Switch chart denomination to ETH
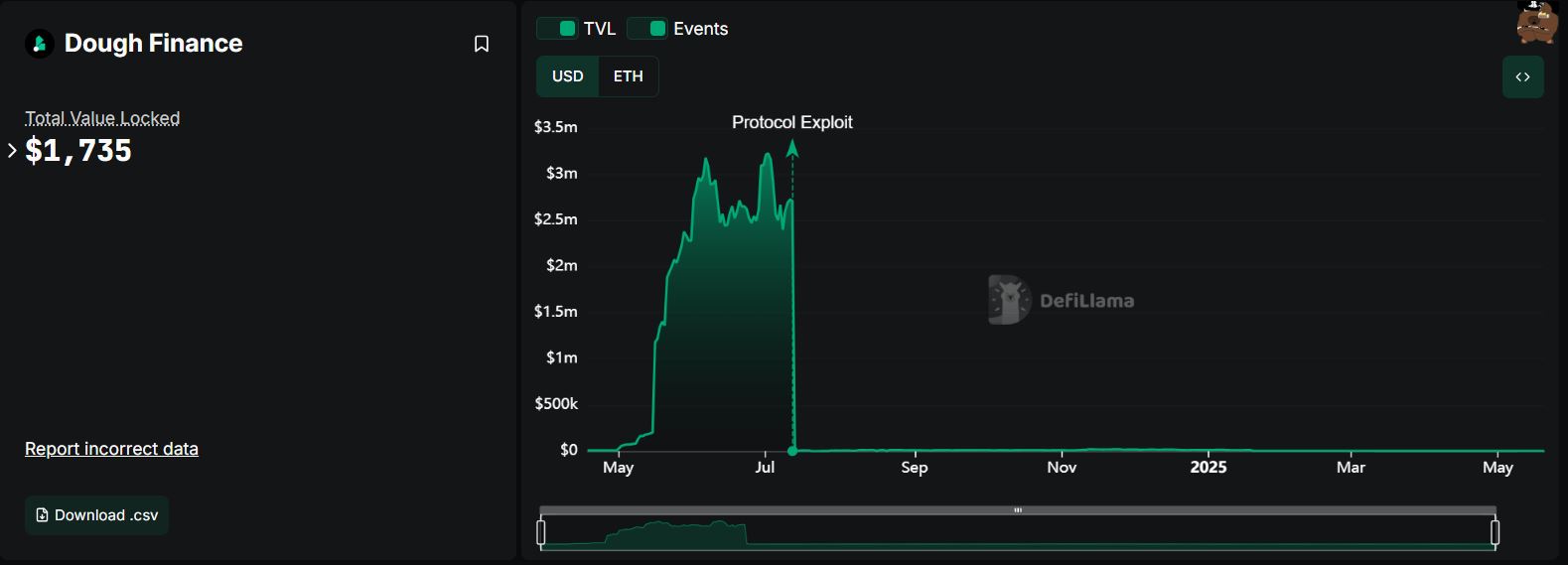Viewport: 1568px width, 565px height. click(x=629, y=76)
